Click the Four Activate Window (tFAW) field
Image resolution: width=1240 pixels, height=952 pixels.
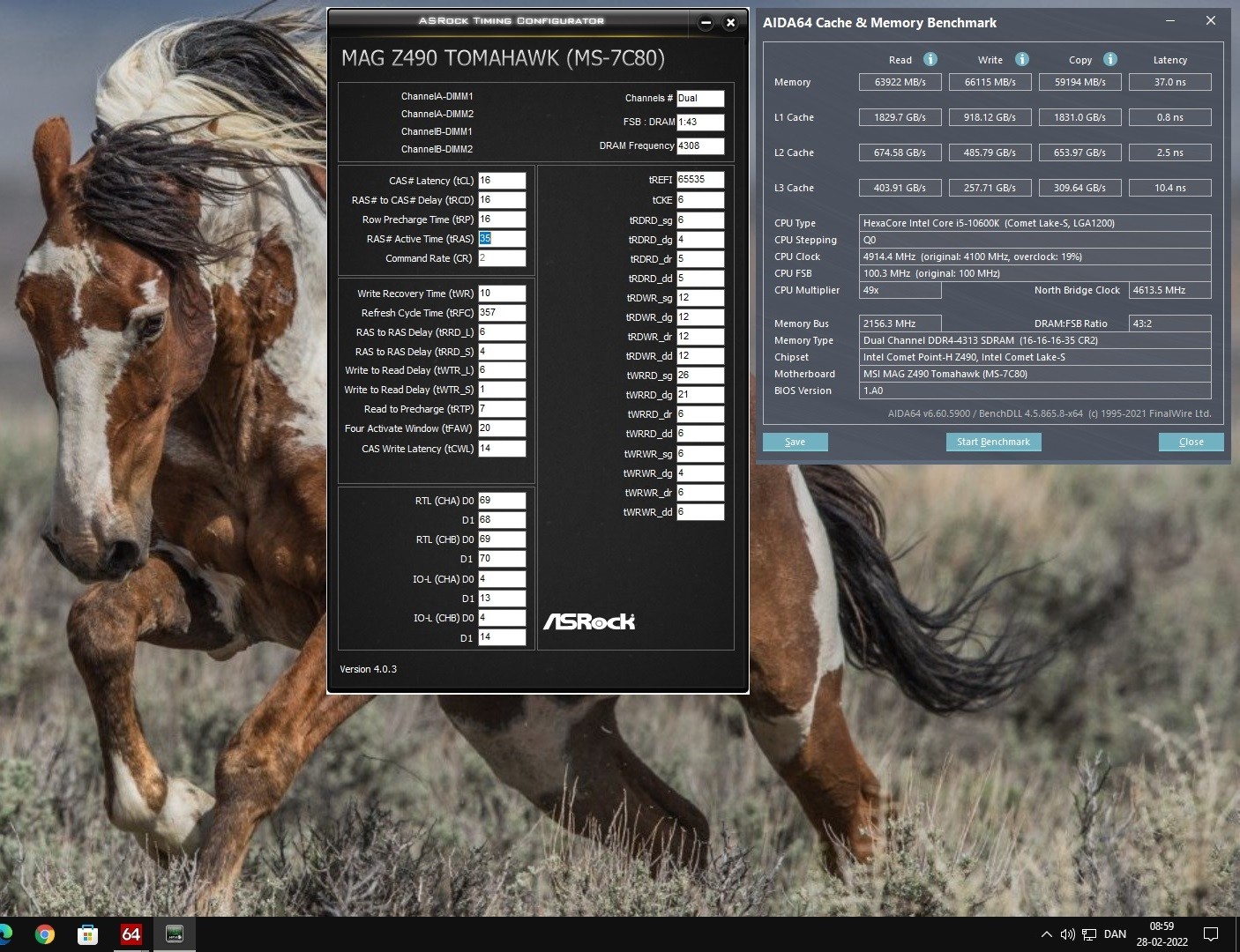pyautogui.click(x=502, y=428)
